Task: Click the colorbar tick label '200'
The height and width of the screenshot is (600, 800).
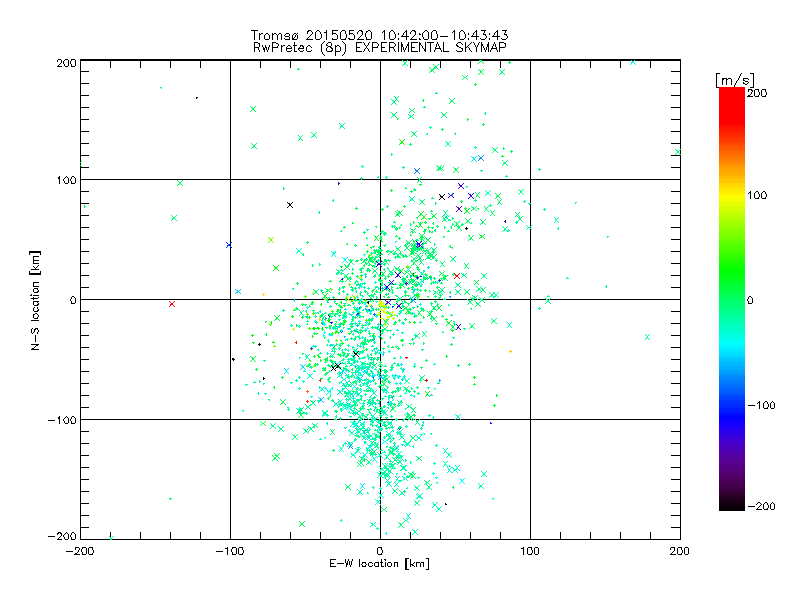Action: pyautogui.click(x=757, y=93)
